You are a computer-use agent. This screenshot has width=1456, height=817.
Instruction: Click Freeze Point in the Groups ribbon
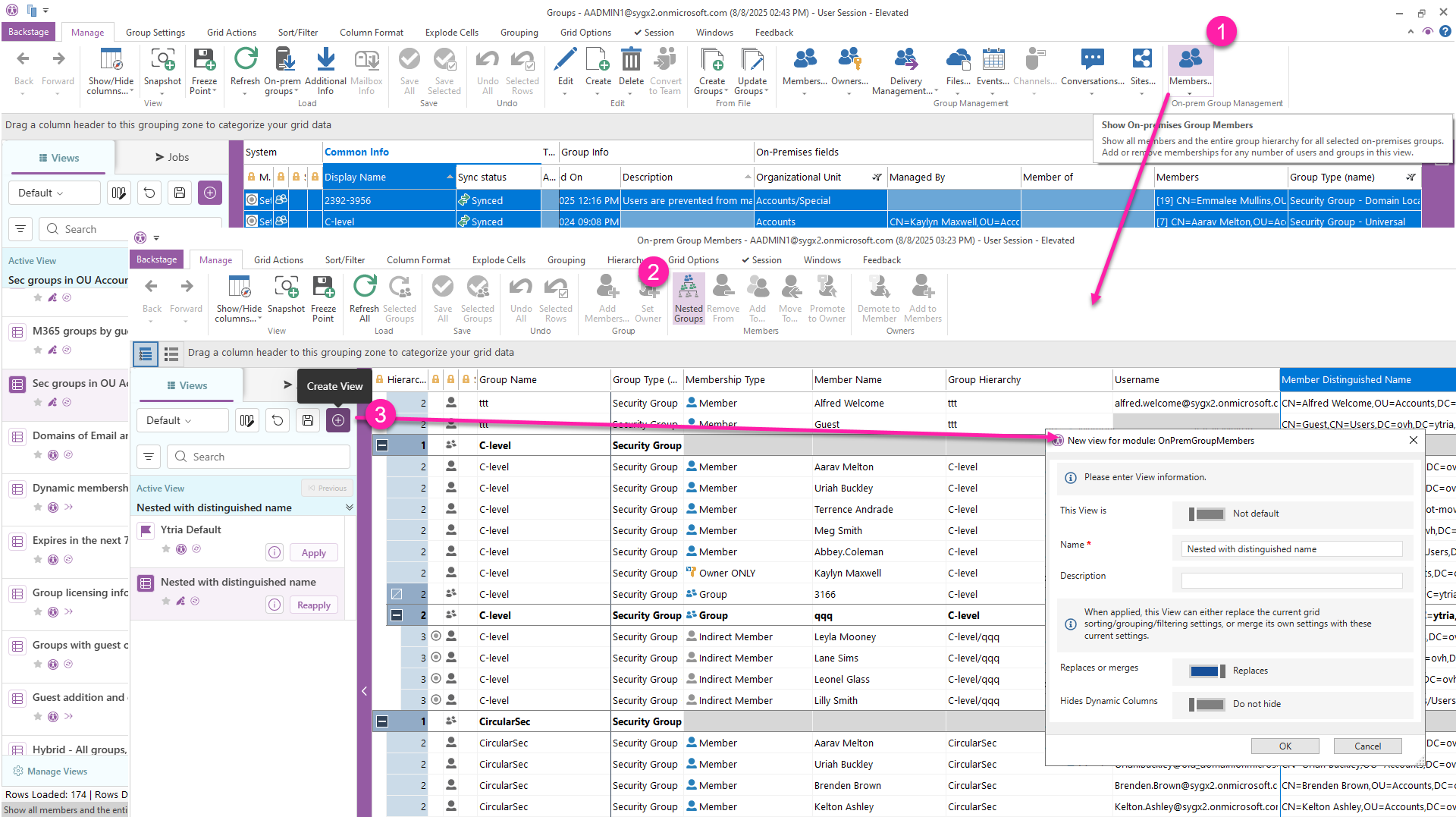(x=204, y=71)
